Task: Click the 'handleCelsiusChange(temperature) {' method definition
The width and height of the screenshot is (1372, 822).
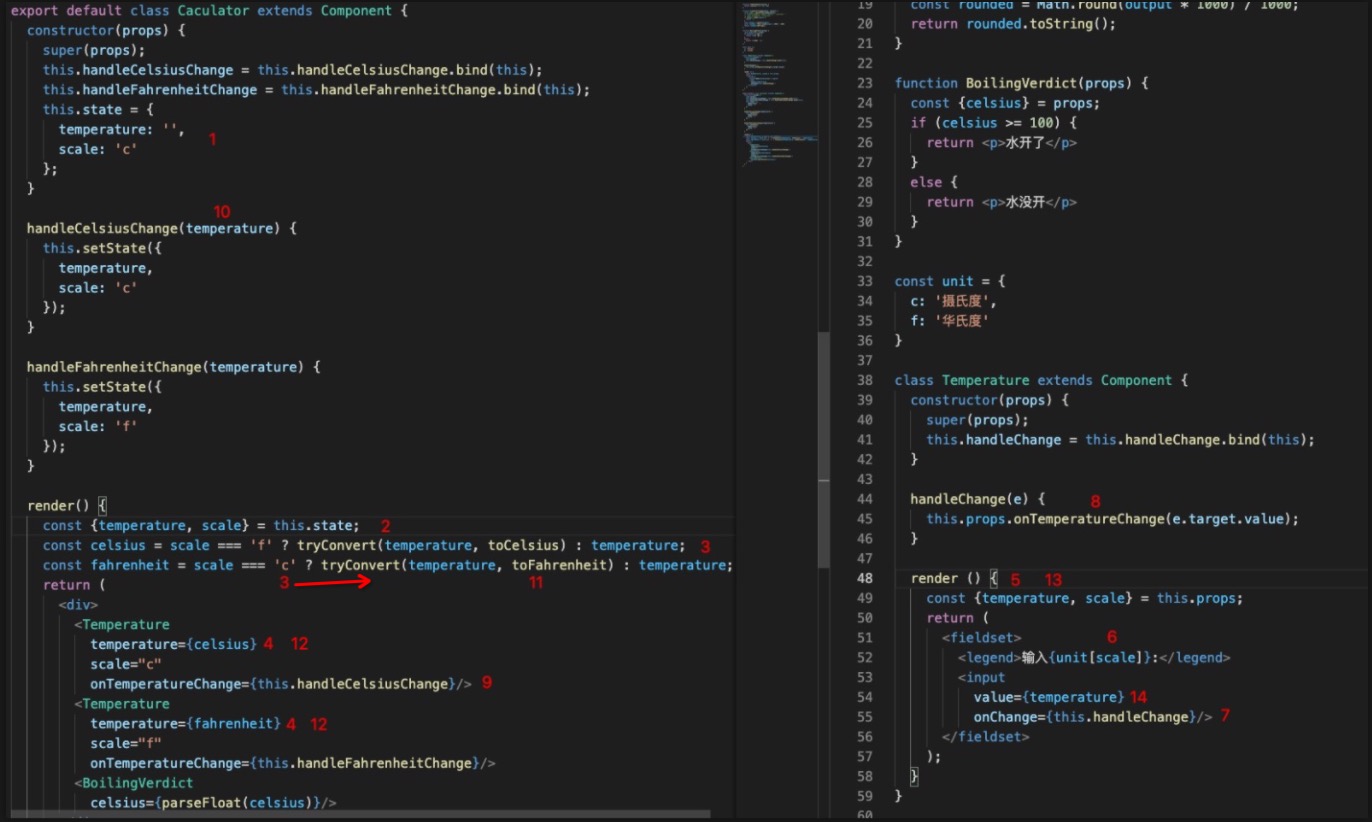Action: point(161,228)
